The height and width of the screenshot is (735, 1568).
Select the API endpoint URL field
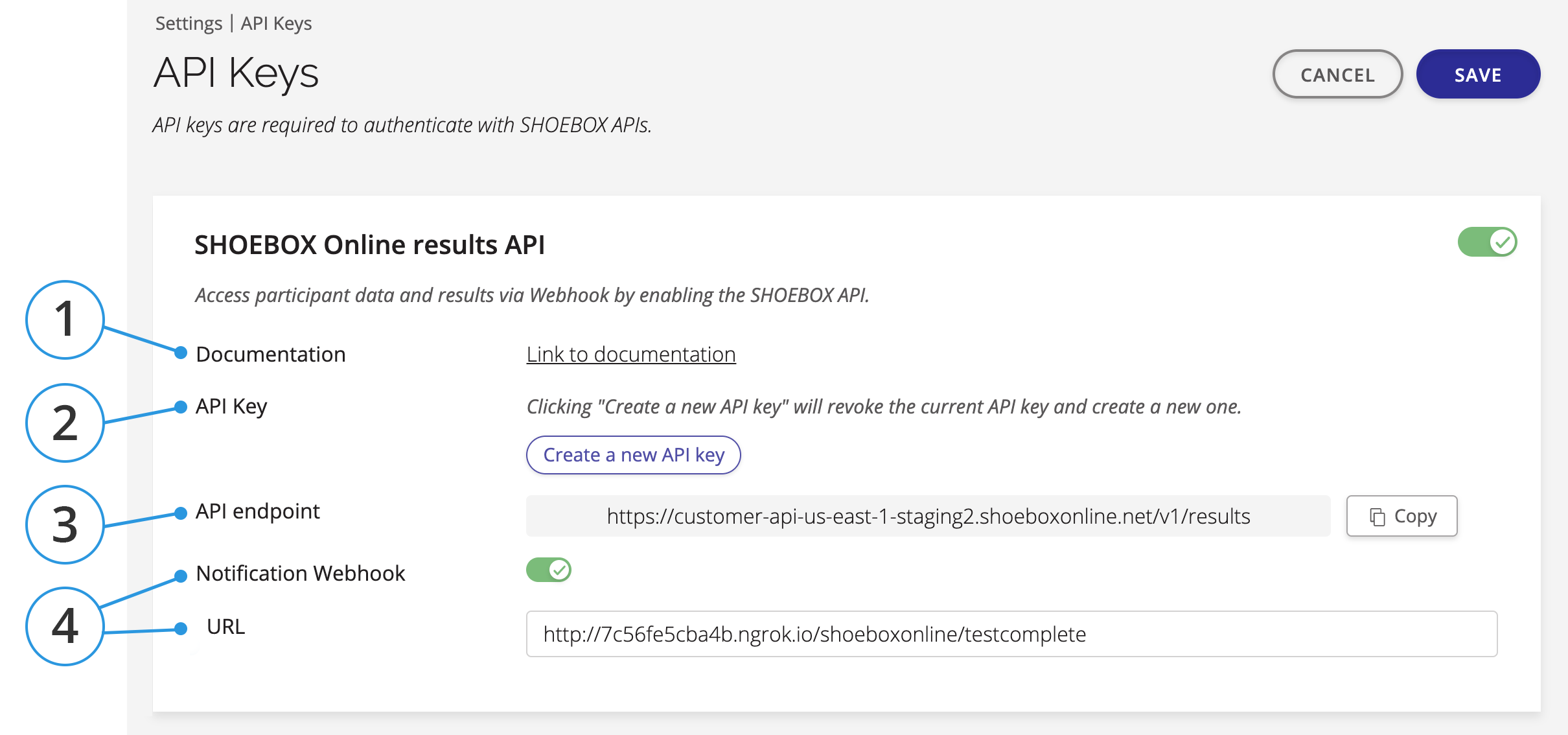click(x=928, y=516)
